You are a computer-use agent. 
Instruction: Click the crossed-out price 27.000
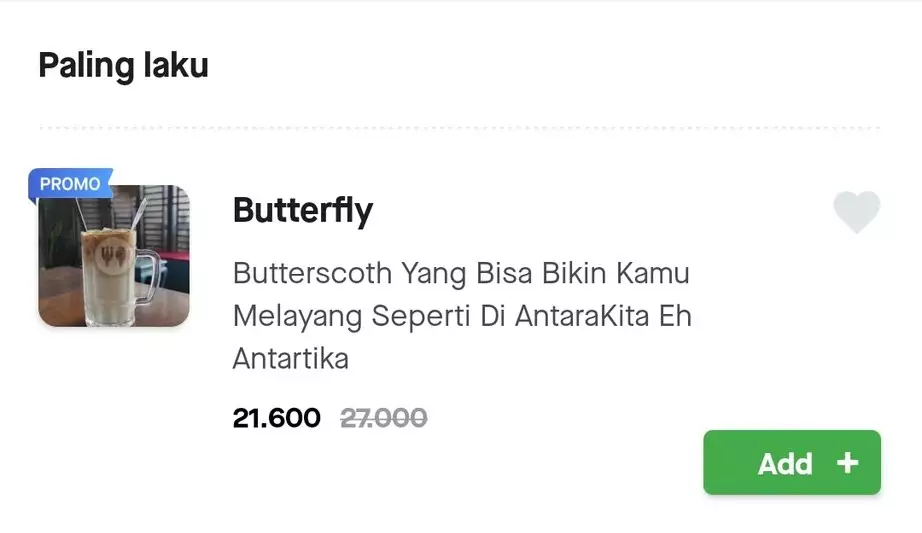pos(383,417)
